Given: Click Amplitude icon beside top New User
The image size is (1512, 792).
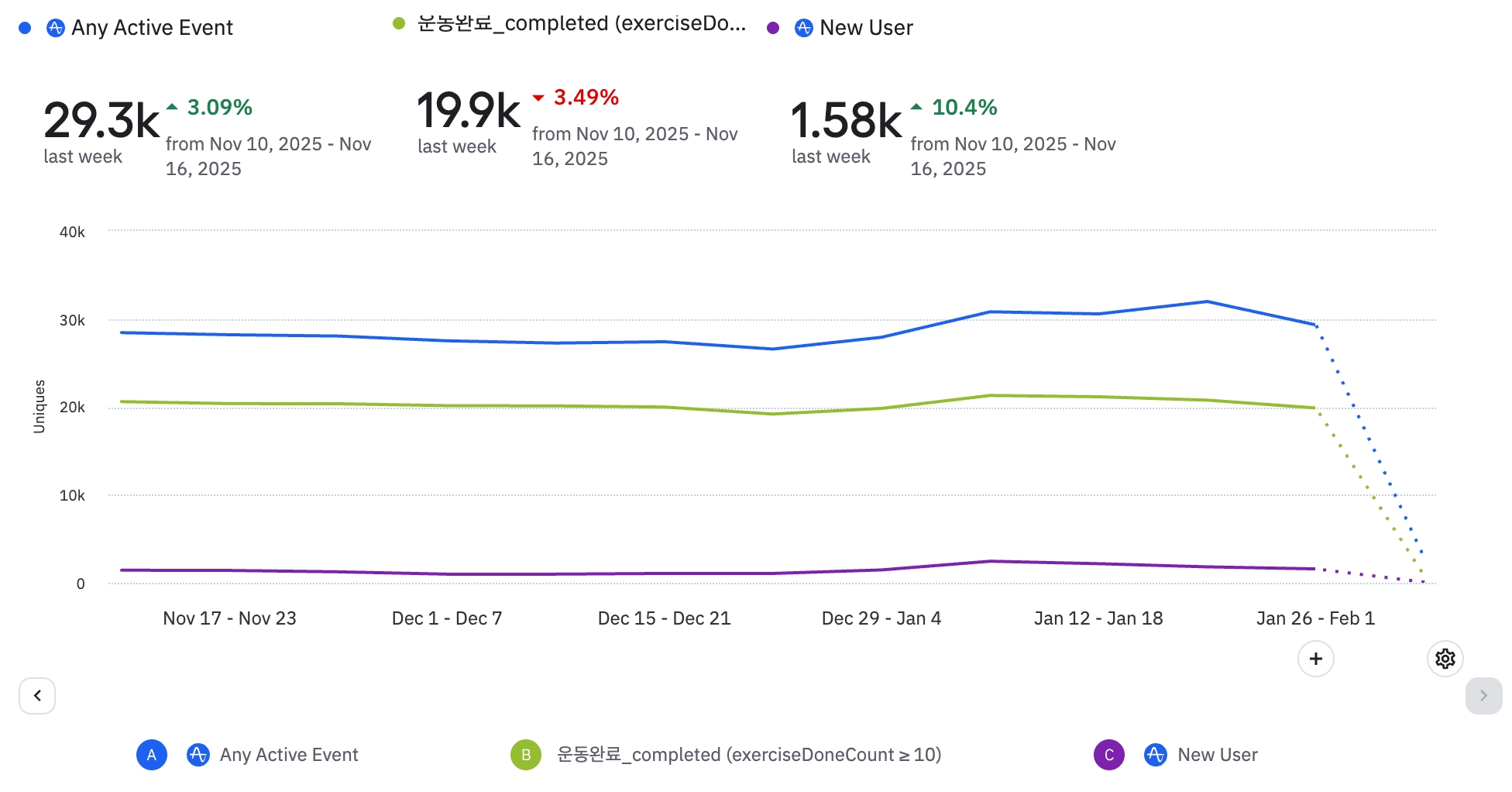Looking at the screenshot, I should click(x=804, y=28).
